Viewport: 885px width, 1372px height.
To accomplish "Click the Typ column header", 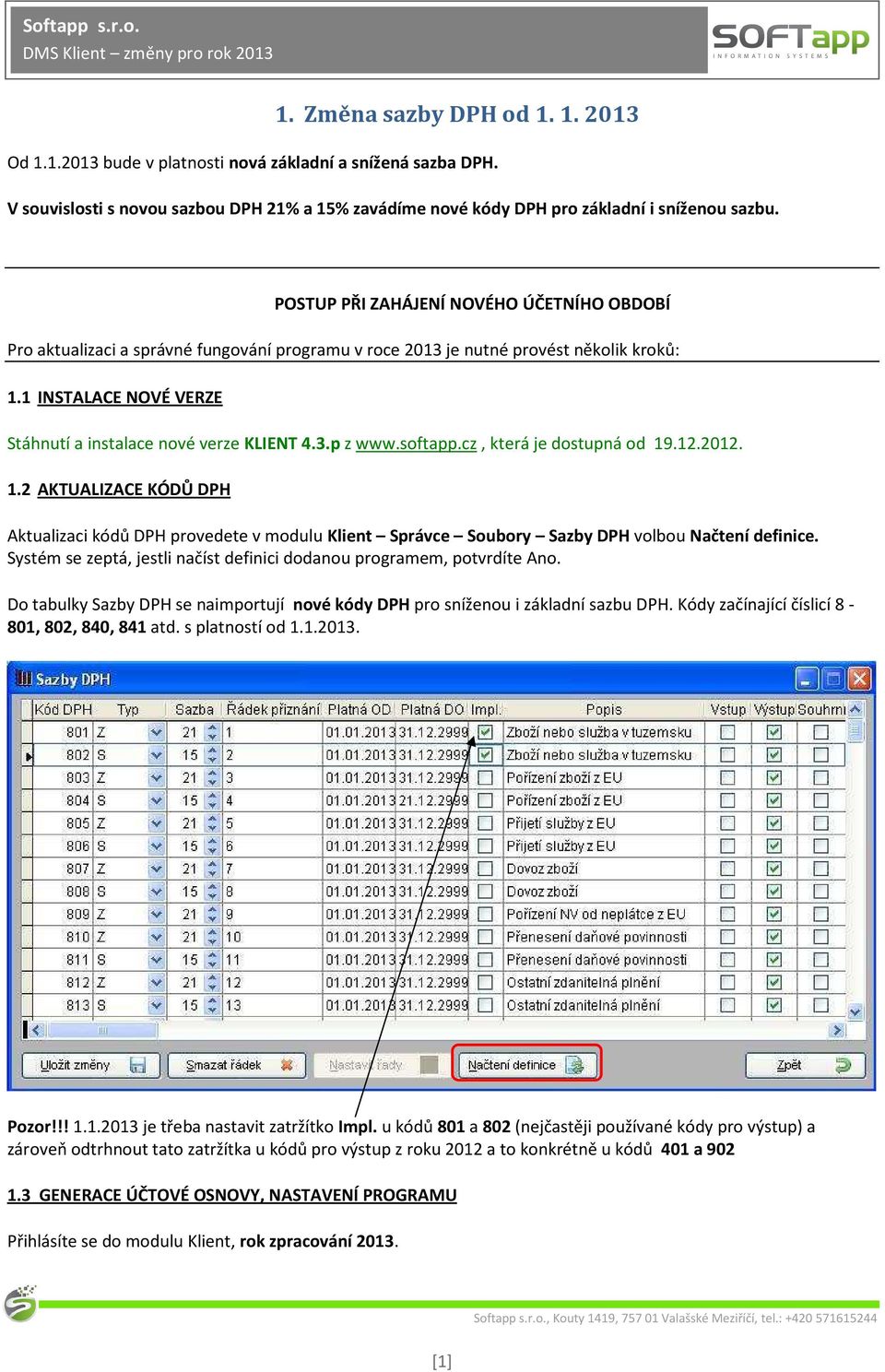I will pos(128,709).
